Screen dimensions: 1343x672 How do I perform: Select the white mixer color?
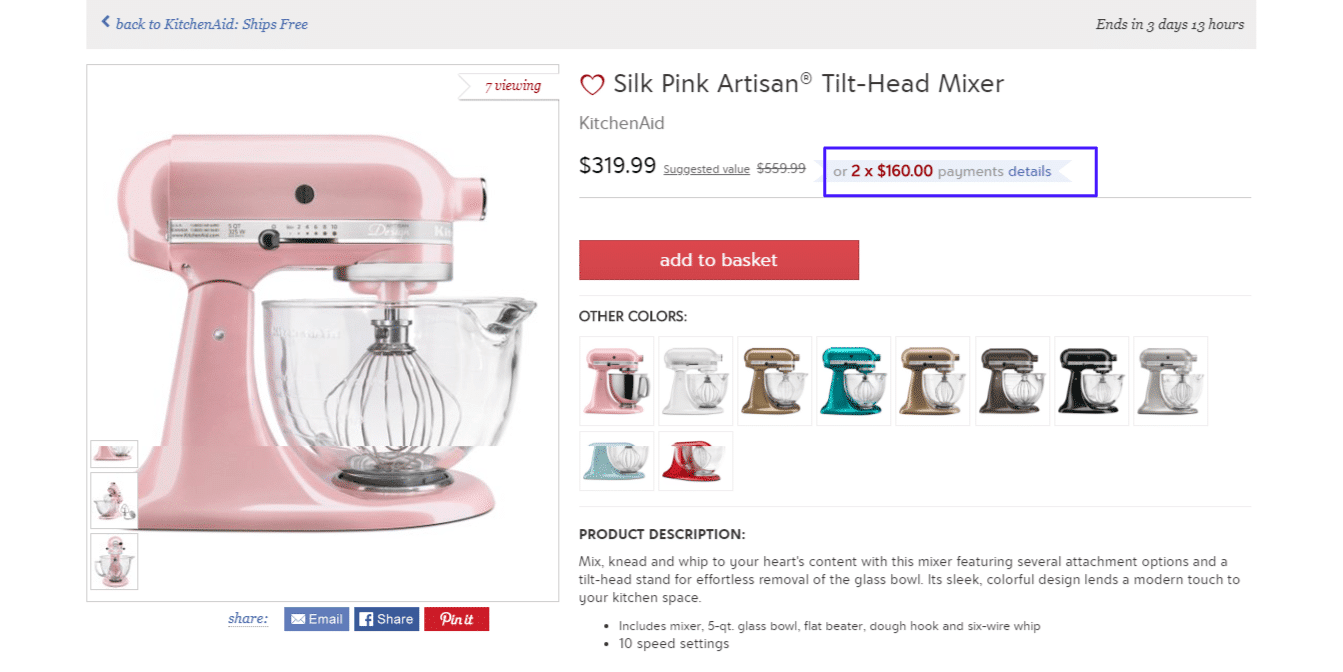point(695,380)
